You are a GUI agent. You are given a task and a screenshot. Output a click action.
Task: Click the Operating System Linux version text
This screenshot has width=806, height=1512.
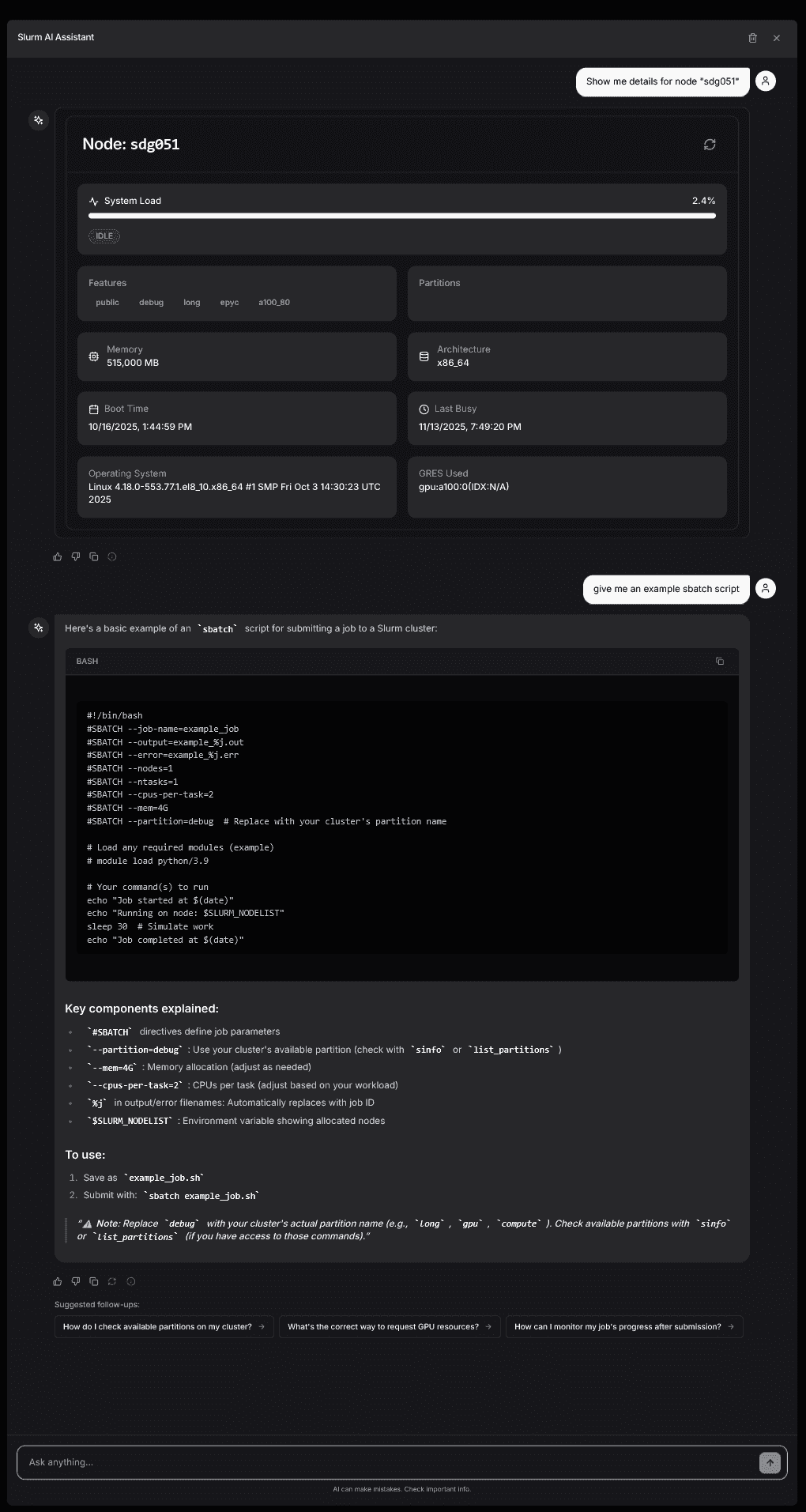point(235,493)
